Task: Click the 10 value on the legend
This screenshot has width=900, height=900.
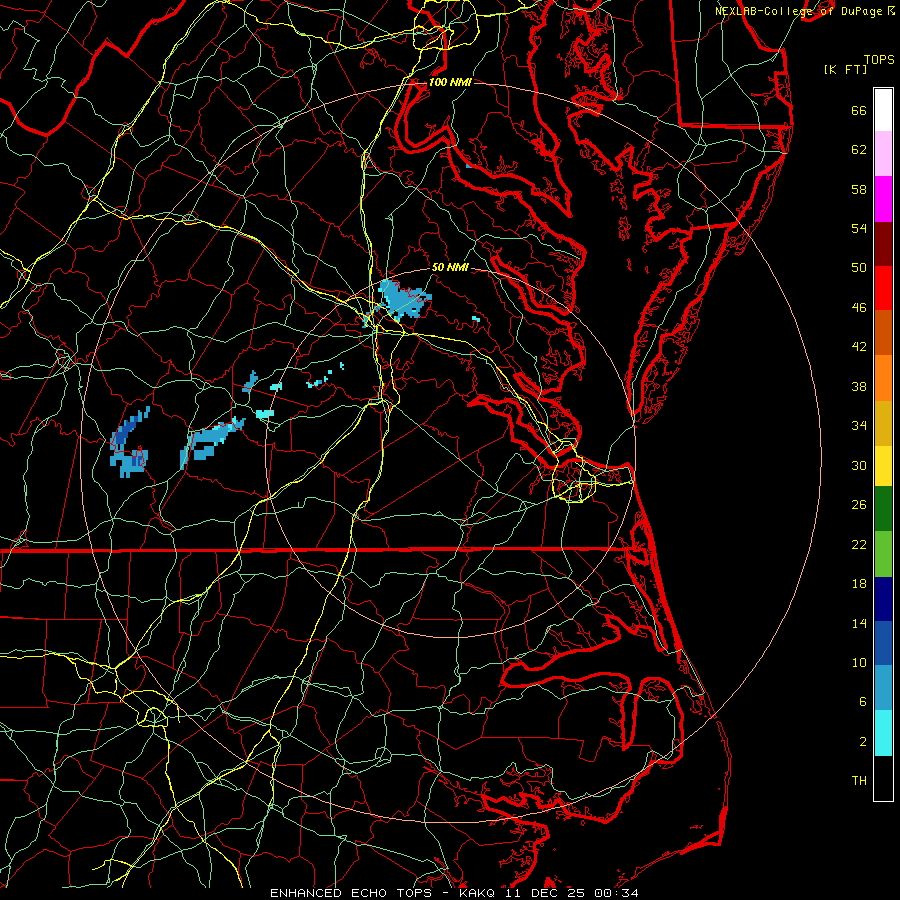Action: tap(859, 662)
